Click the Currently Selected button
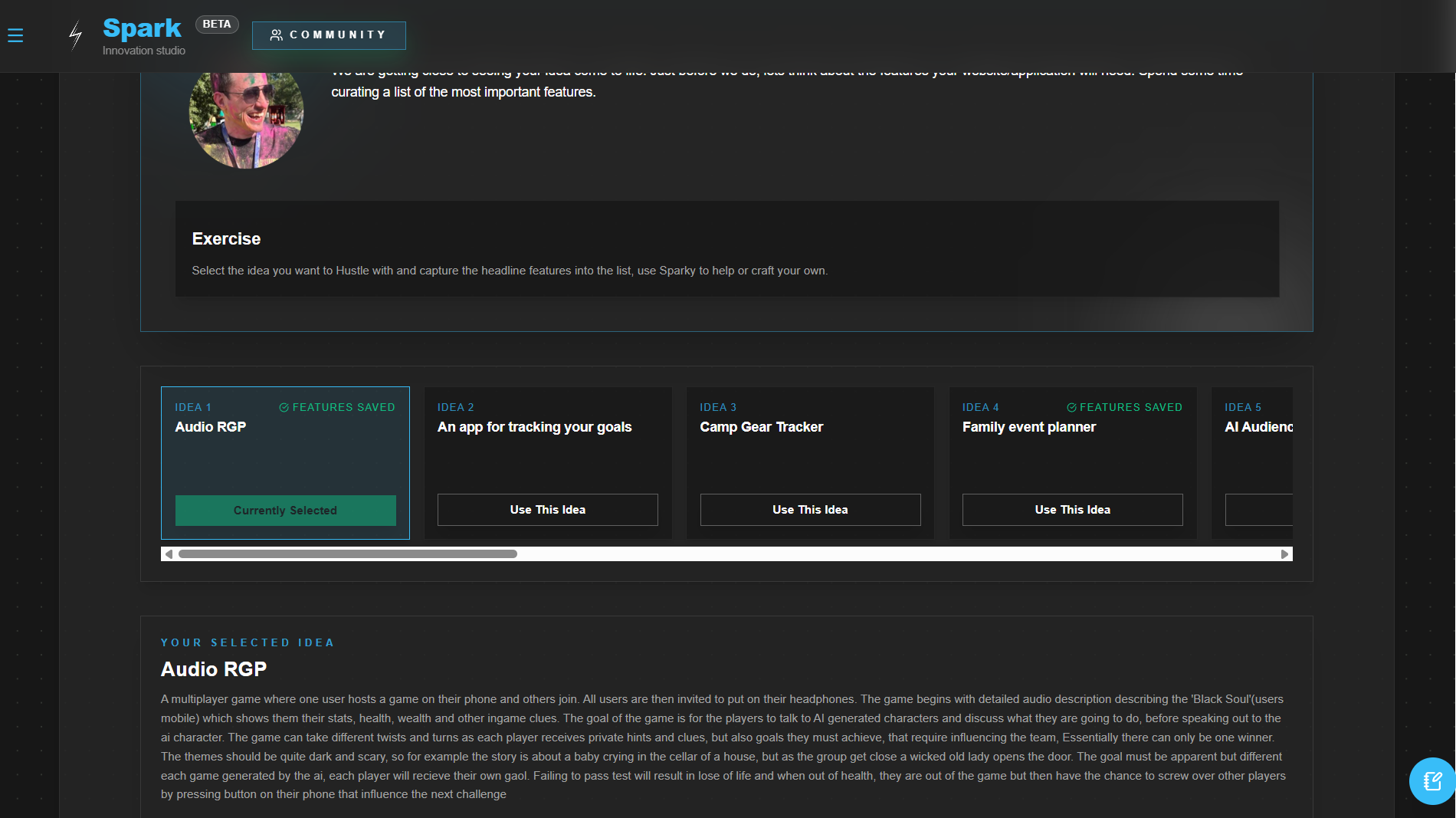 pyautogui.click(x=285, y=511)
